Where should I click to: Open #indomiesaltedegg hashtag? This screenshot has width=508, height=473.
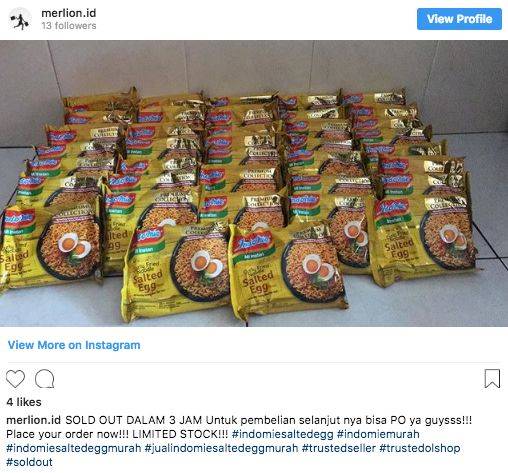(x=283, y=434)
